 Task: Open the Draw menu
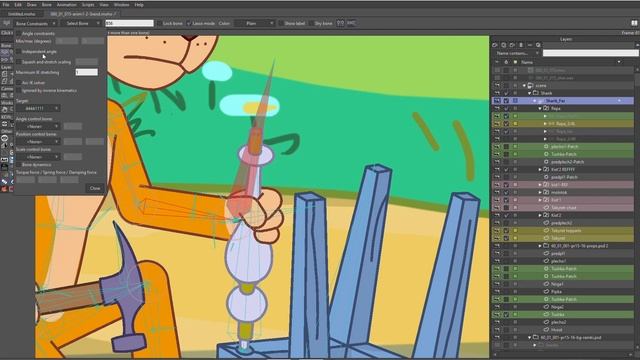click(x=31, y=4)
